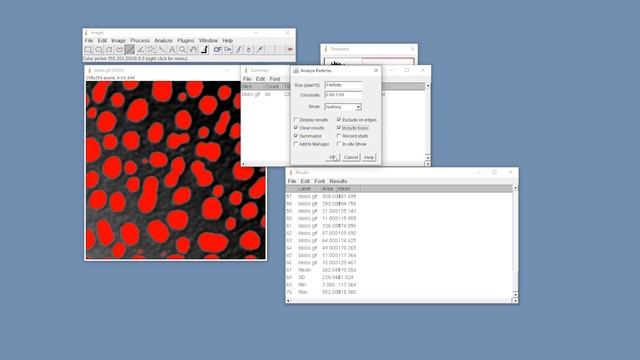This screenshot has width=640, height=360.
Task: Click the Threshold window title icon
Action: coord(325,49)
